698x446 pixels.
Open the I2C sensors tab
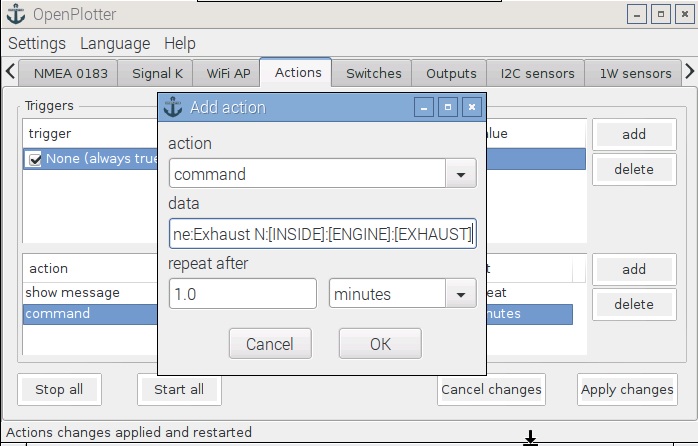pyautogui.click(x=537, y=73)
